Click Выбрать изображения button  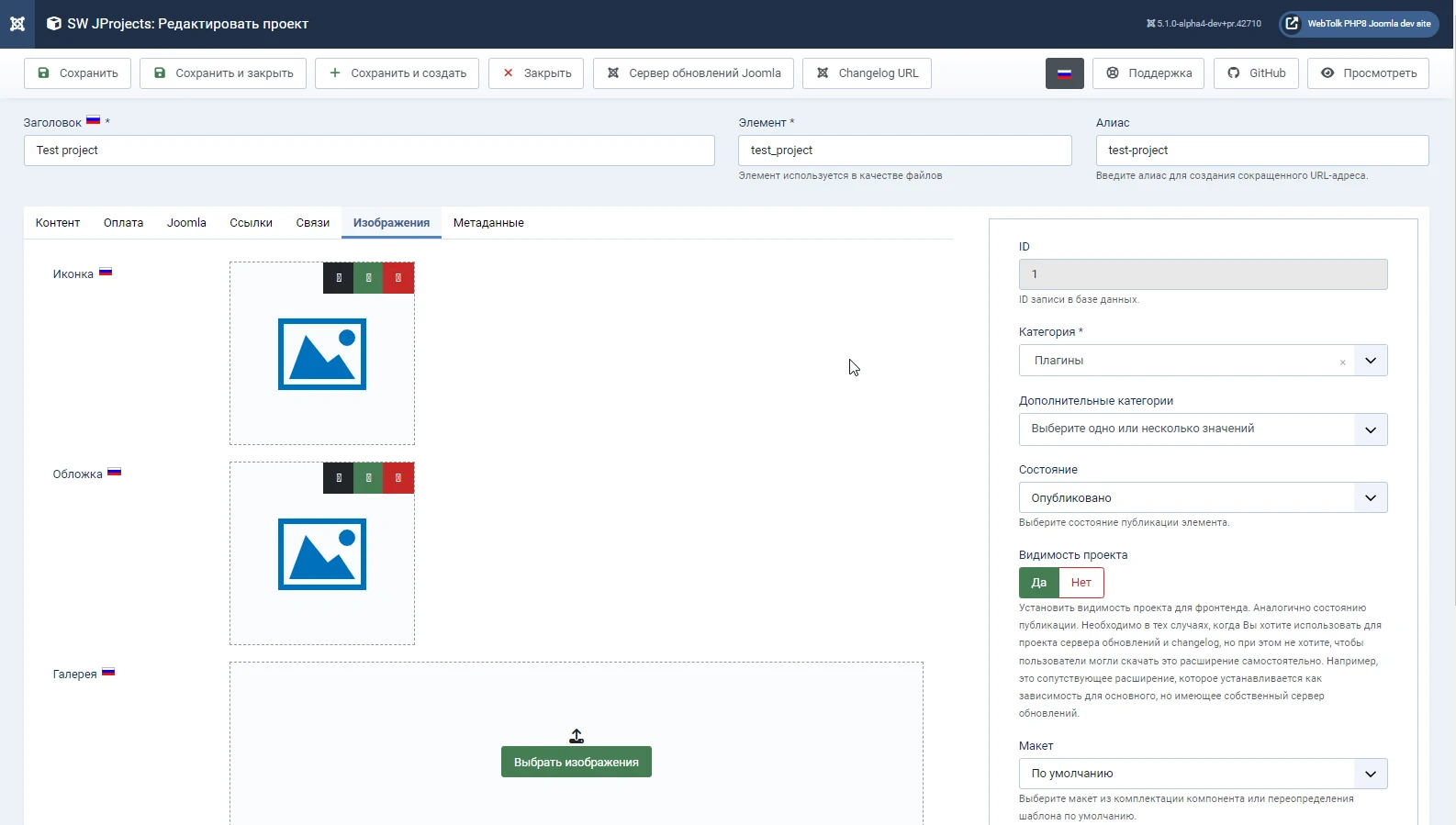coord(577,762)
